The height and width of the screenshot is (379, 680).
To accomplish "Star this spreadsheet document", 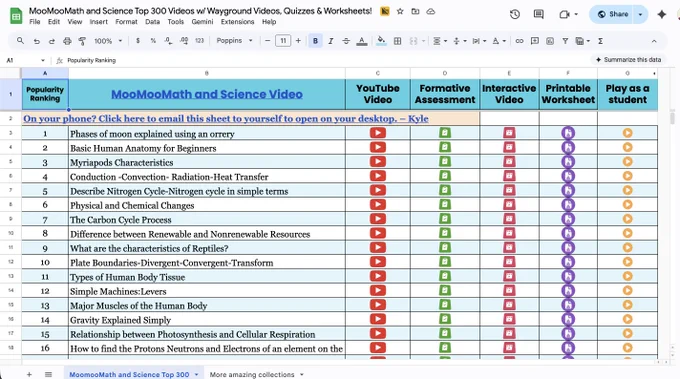I will coord(400,12).
